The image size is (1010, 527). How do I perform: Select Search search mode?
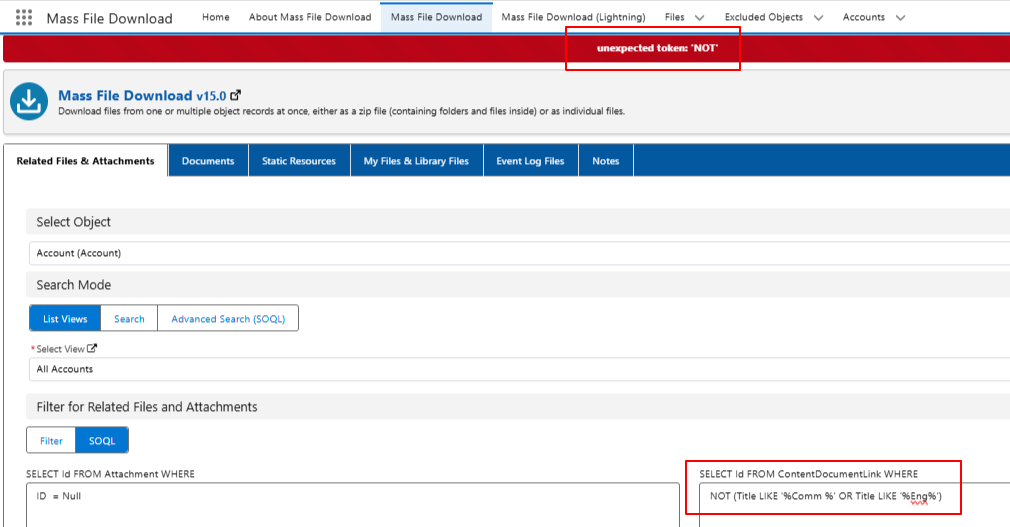point(129,319)
